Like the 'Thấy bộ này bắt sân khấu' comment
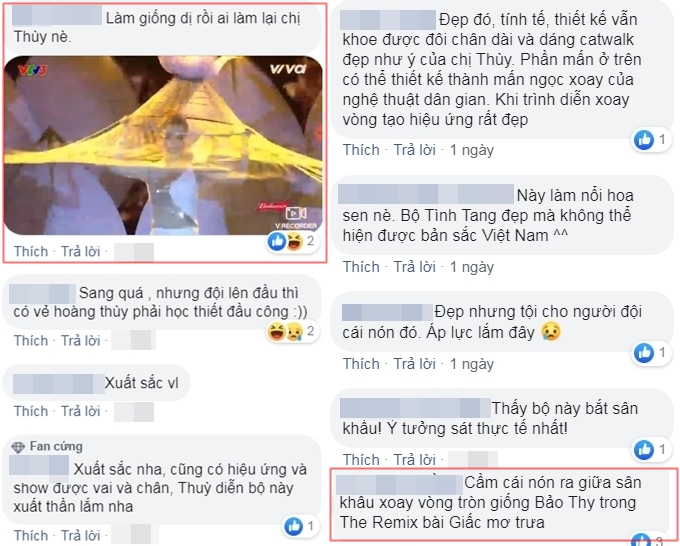The width and height of the screenshot is (680, 546). pyautogui.click(x=361, y=459)
